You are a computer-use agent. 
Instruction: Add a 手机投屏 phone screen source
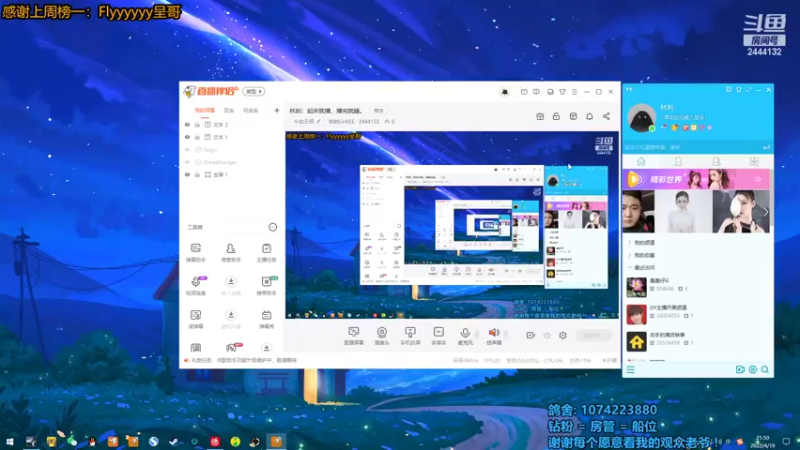tap(410, 336)
